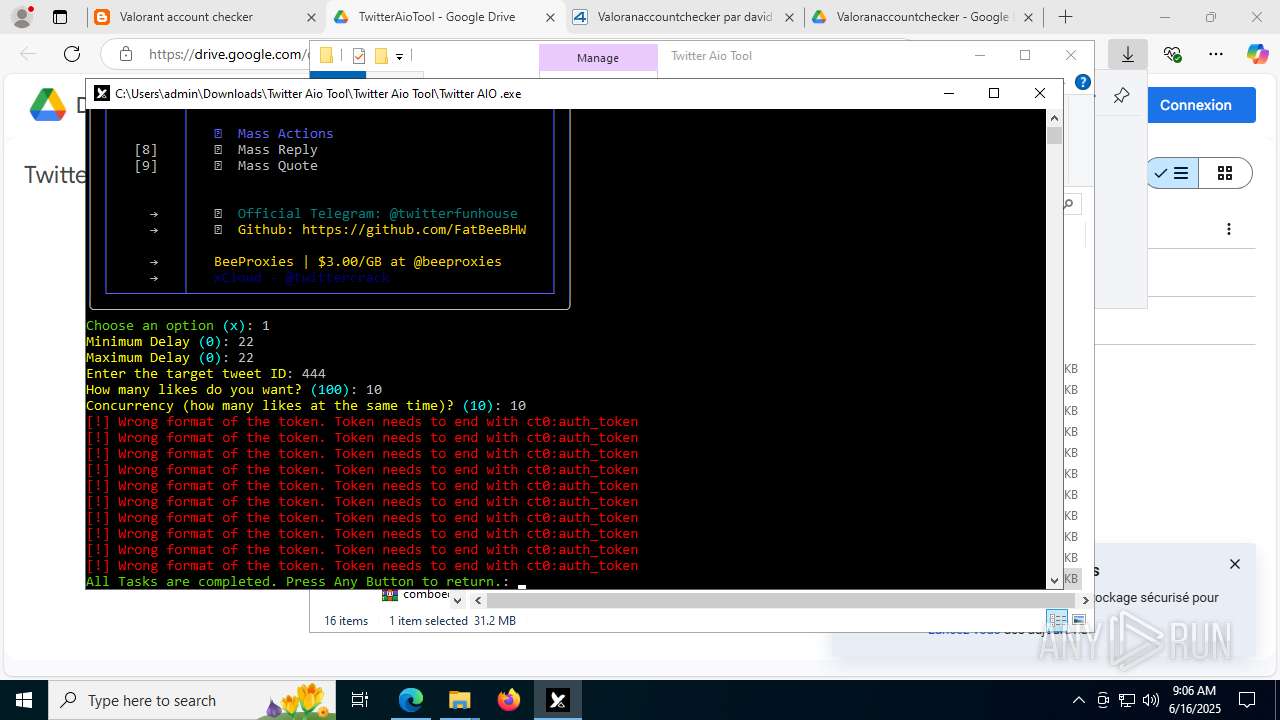Open network status tray icon

(x=1127, y=700)
